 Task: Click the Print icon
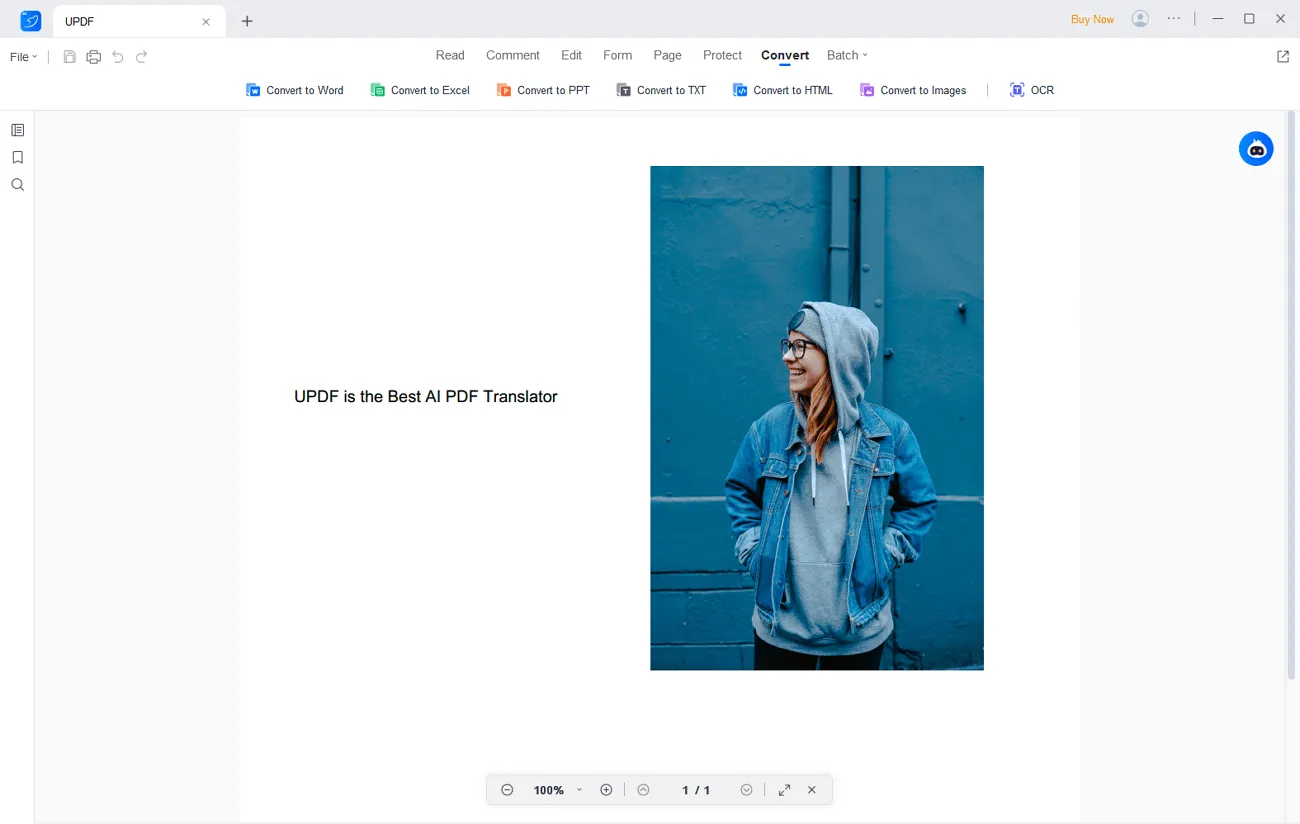coord(94,57)
